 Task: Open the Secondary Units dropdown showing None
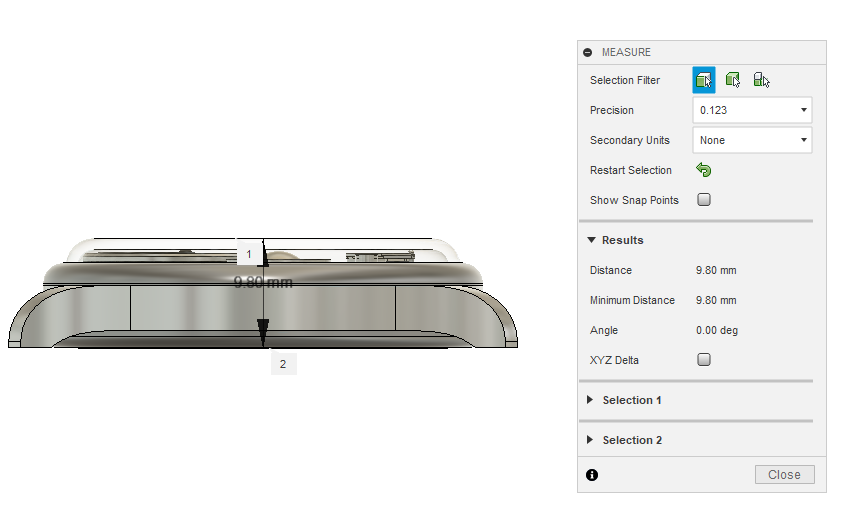pos(752,140)
